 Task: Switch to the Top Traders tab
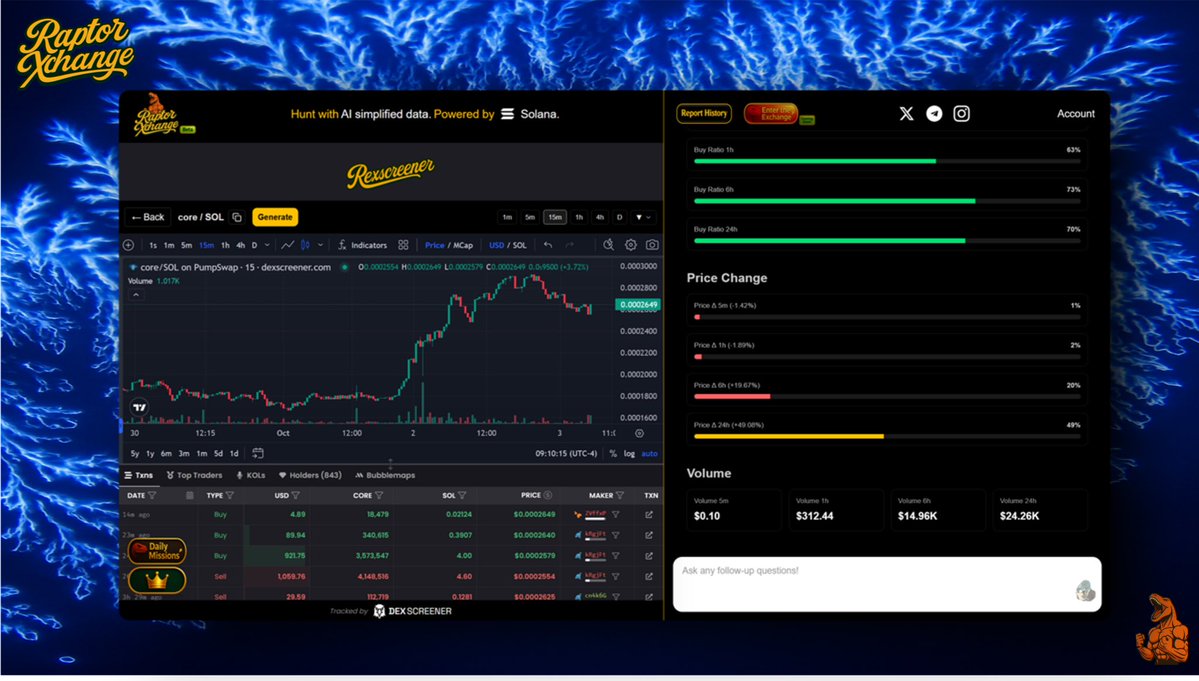[x=194, y=475]
